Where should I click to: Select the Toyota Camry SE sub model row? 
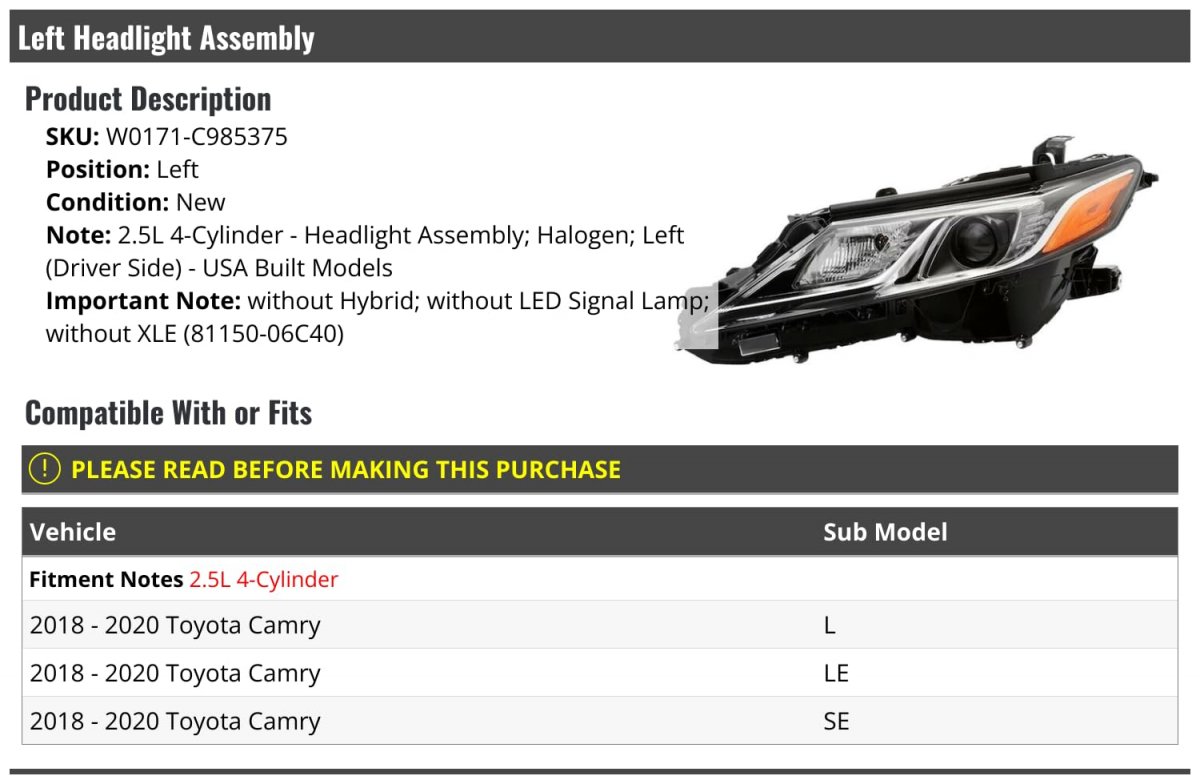pos(600,721)
